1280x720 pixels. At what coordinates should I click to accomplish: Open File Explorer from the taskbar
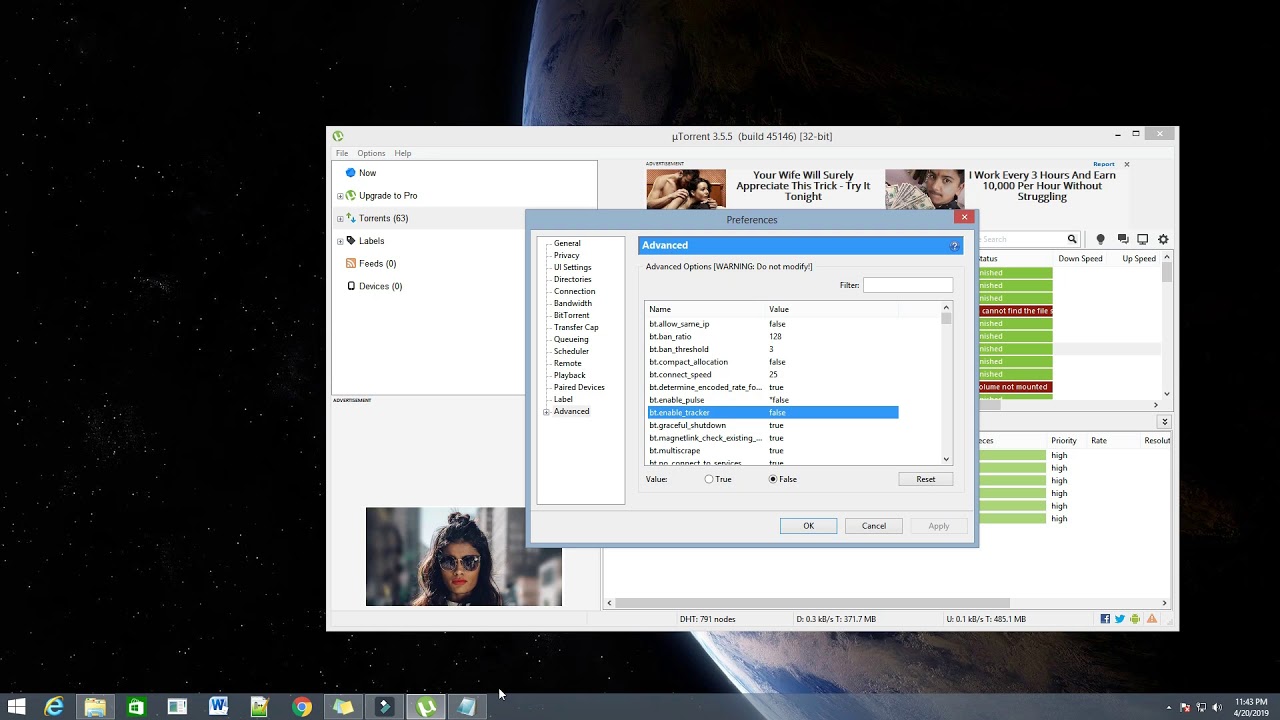95,707
